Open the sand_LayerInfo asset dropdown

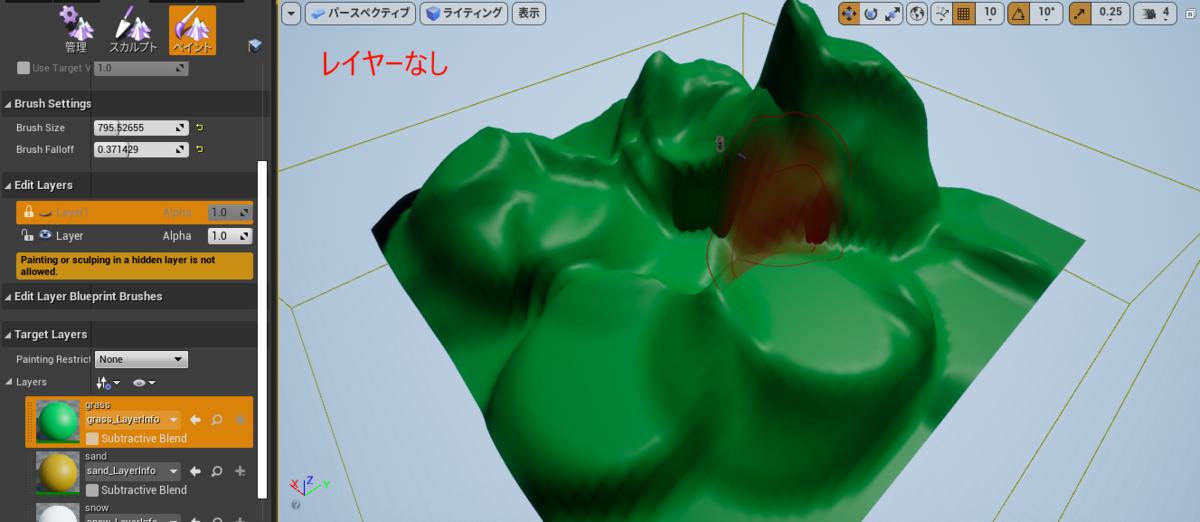coord(133,471)
